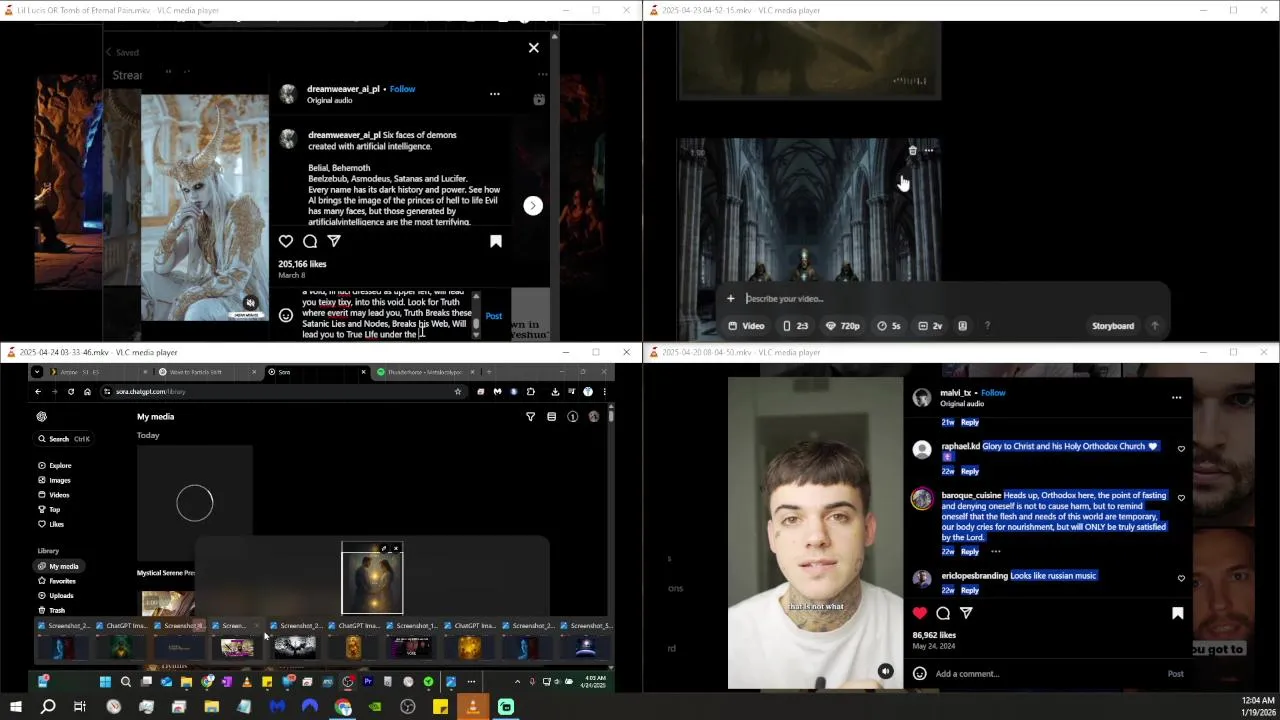Follow the malvi_tx account
The image size is (1280, 720).
[x=993, y=393]
